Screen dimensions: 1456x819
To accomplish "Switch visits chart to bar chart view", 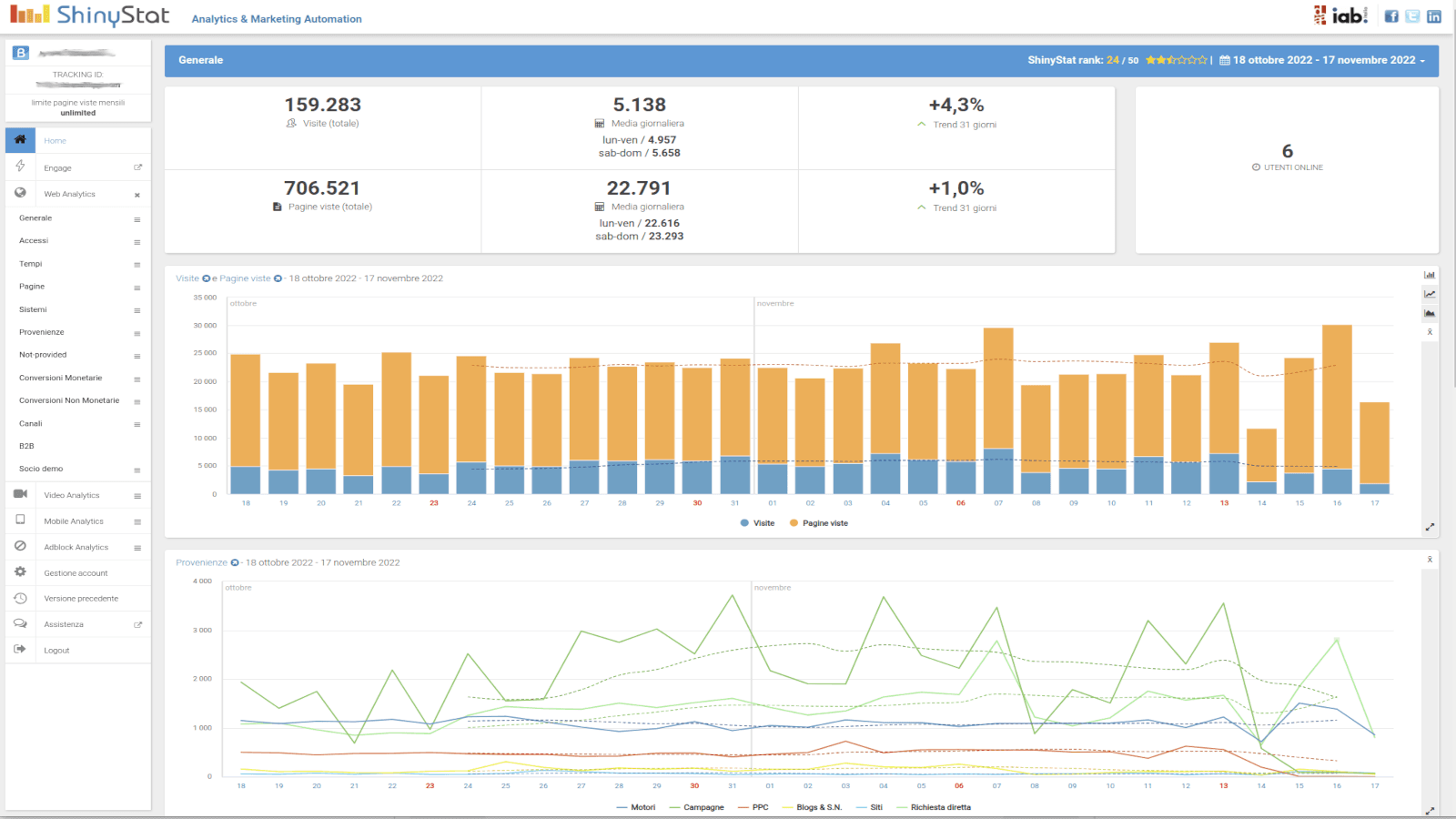I will [1430, 275].
